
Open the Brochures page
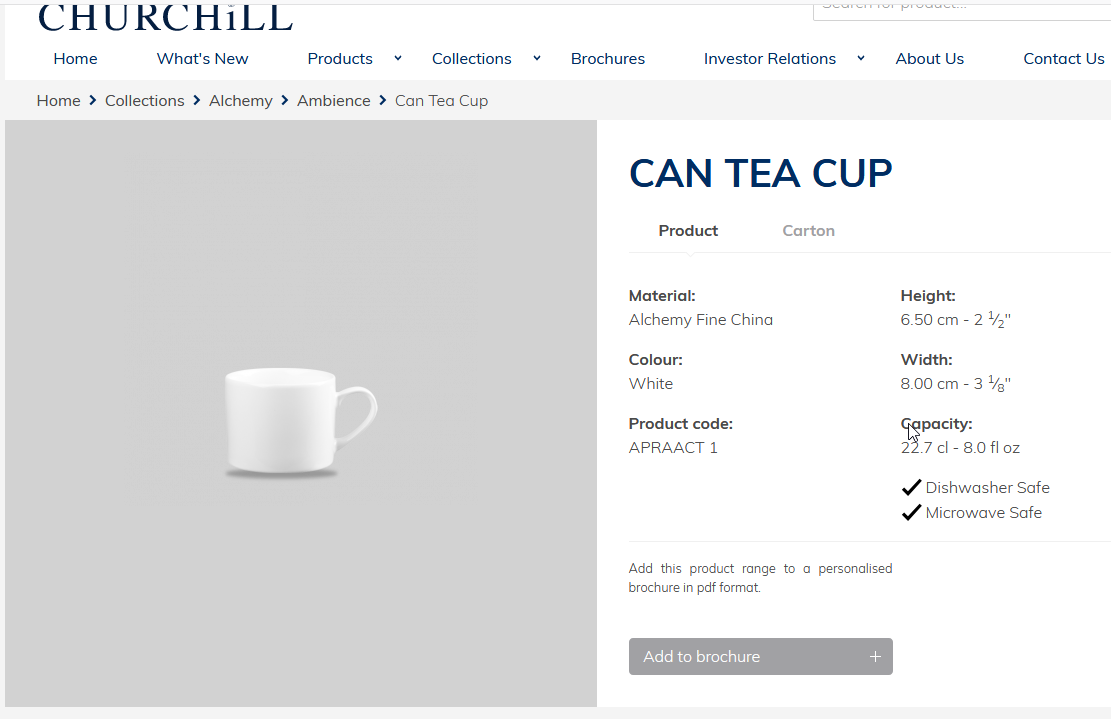click(608, 59)
